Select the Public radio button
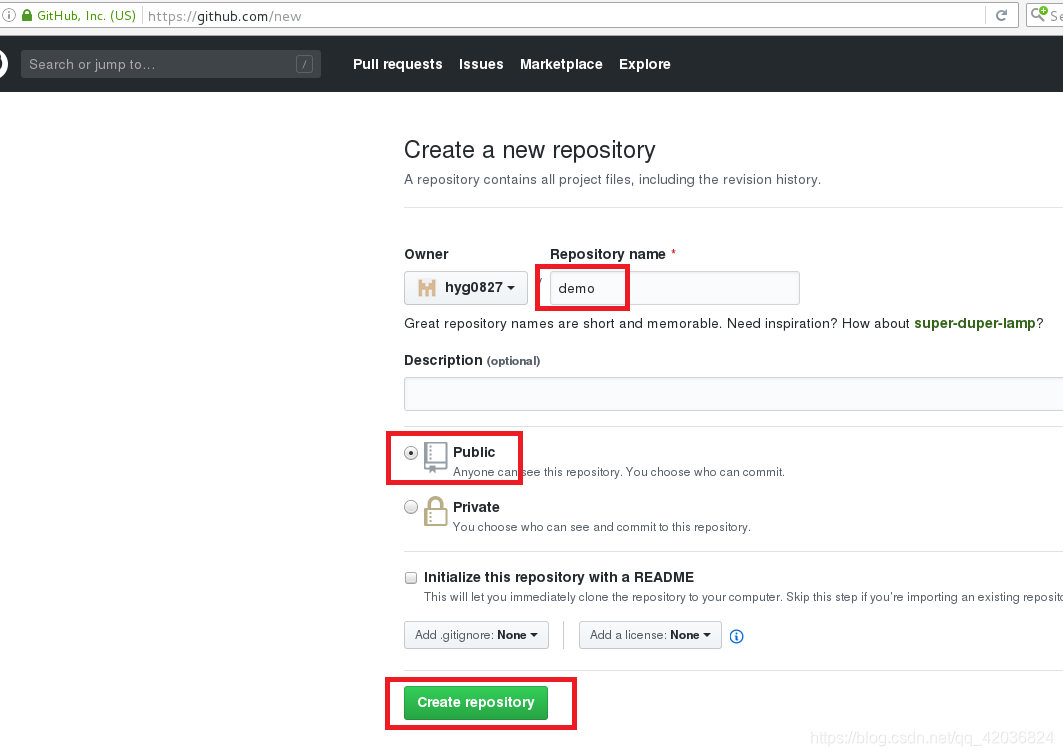The image size is (1063, 756). pyautogui.click(x=411, y=453)
